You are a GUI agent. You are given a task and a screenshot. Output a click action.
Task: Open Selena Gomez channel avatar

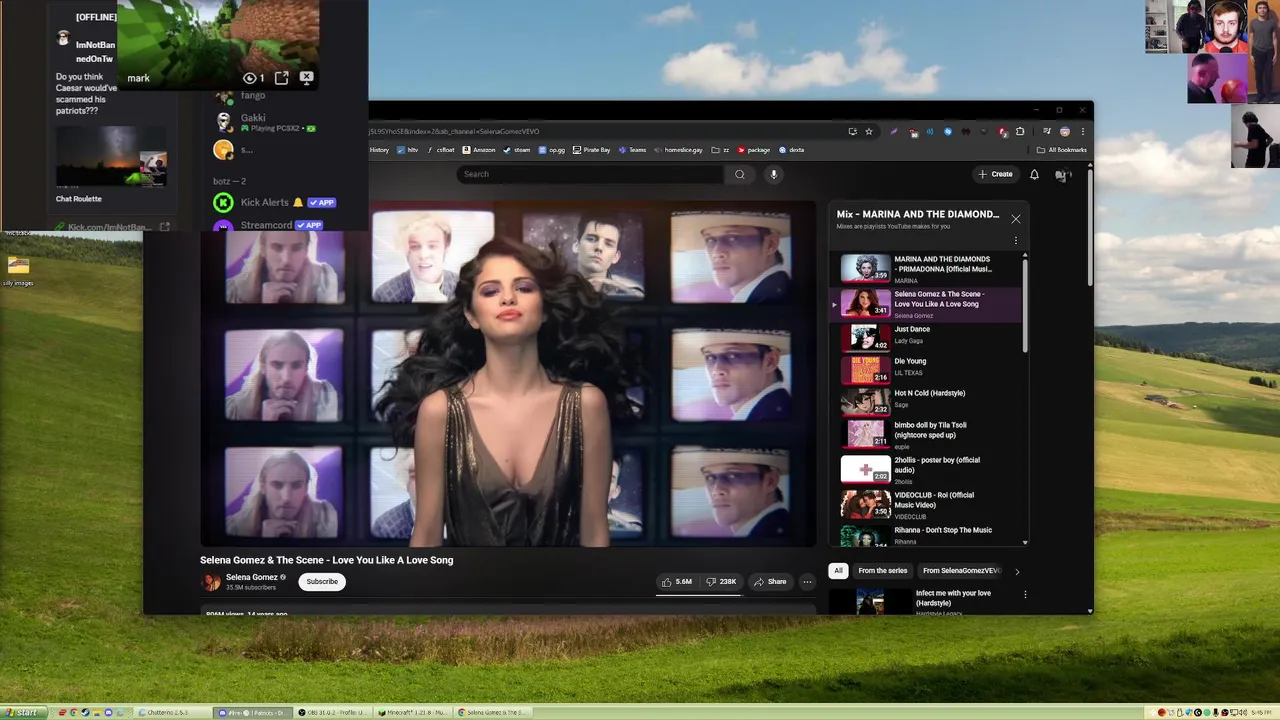[x=211, y=581]
